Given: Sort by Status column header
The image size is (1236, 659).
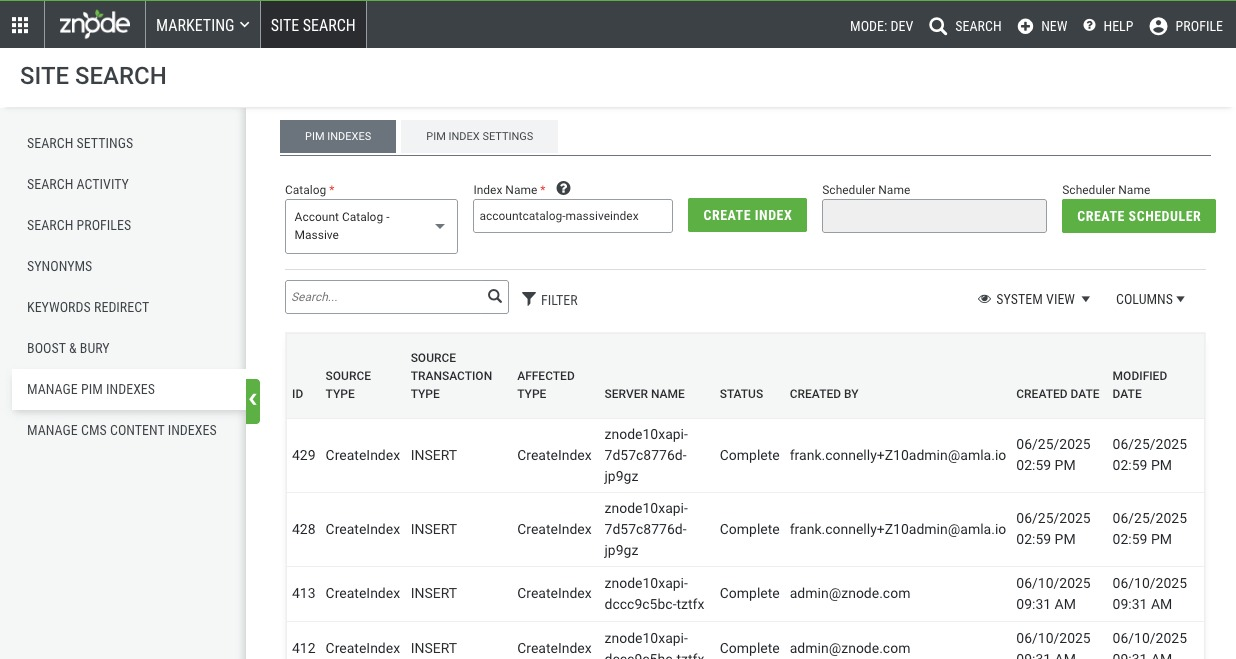Looking at the screenshot, I should coord(741,394).
